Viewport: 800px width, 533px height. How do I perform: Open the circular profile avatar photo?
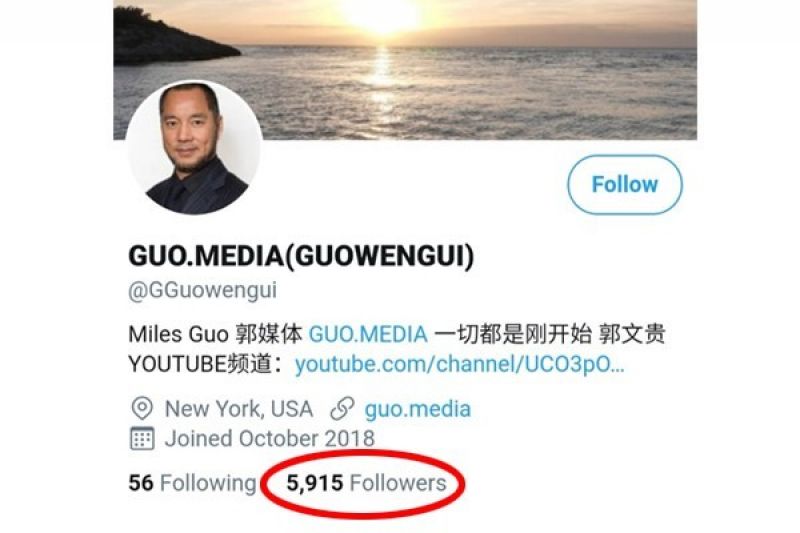(194, 147)
